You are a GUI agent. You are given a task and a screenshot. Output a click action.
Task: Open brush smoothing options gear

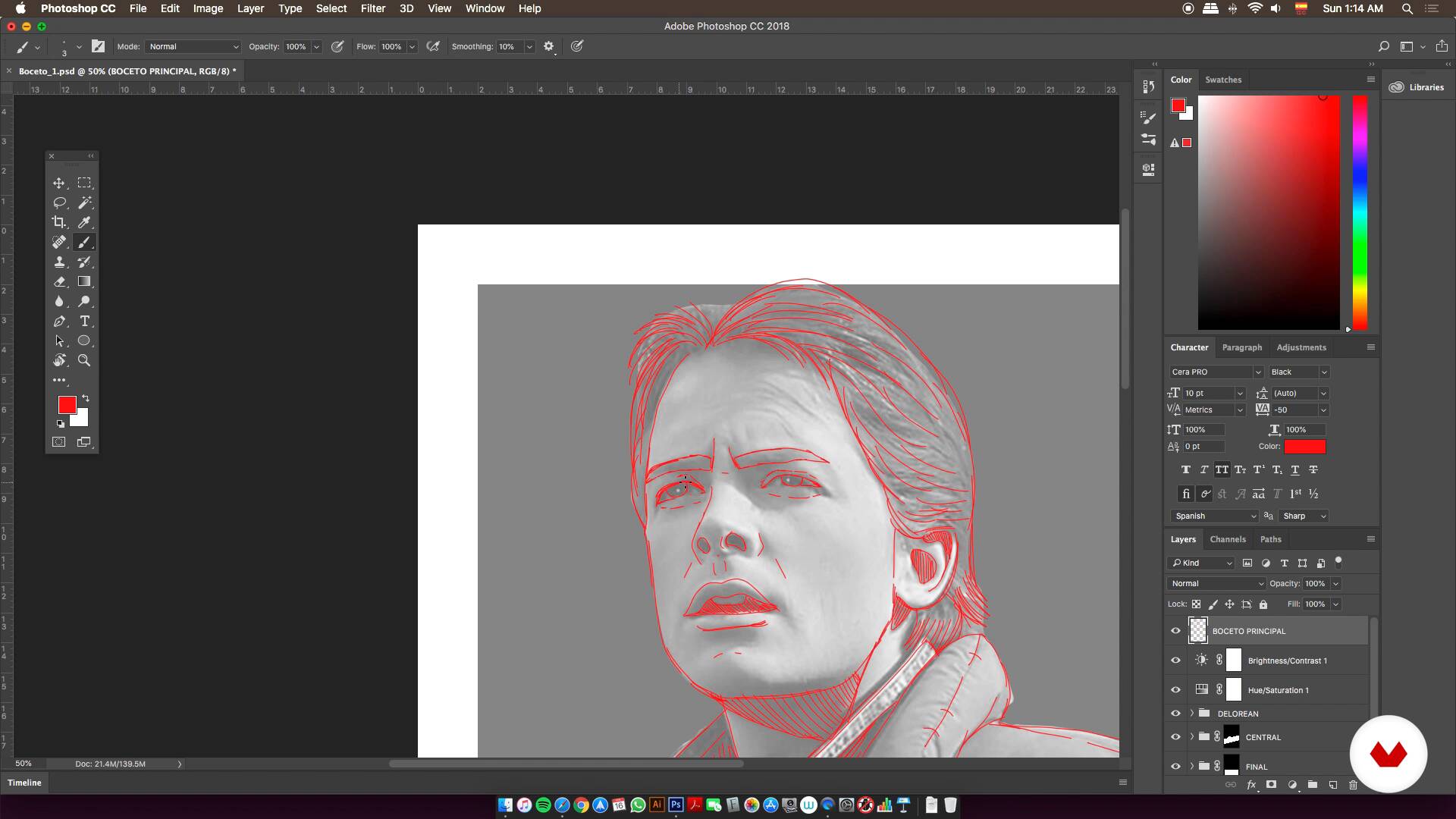point(549,46)
